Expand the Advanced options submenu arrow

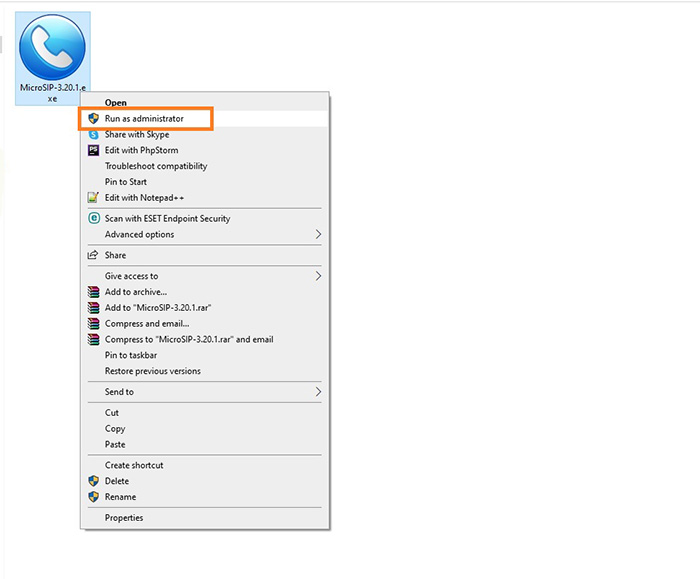point(318,234)
